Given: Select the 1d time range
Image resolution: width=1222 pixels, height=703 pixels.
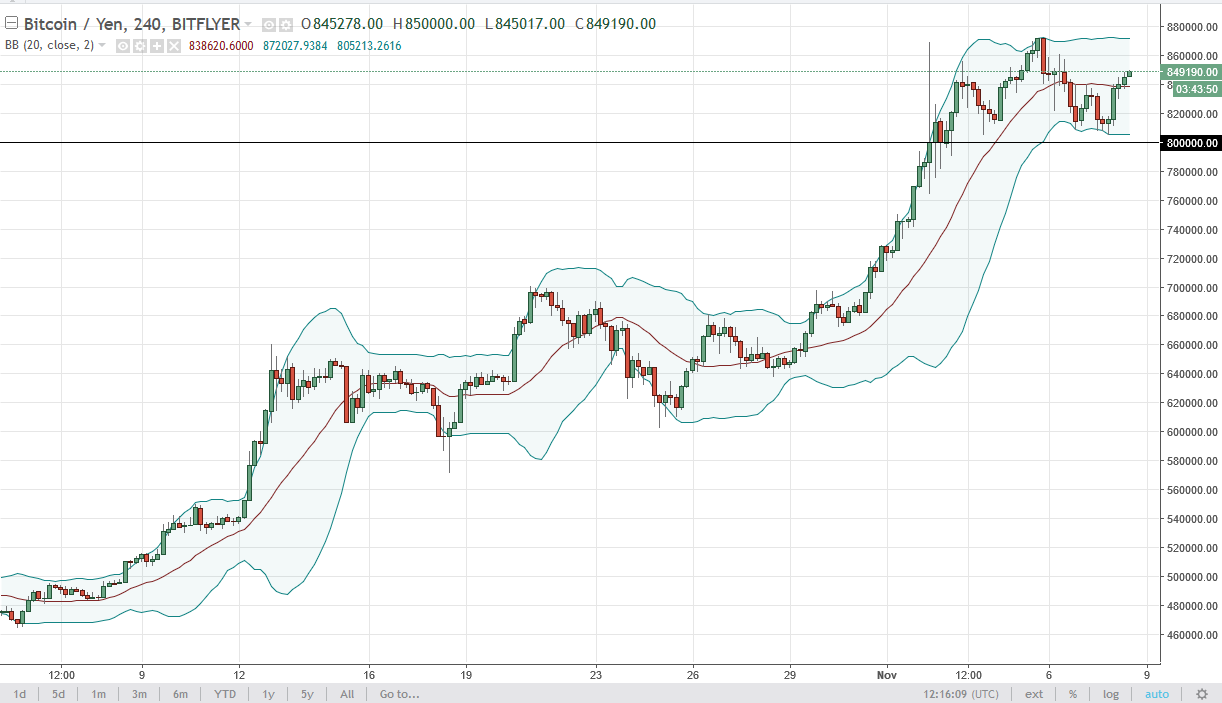Looking at the screenshot, I should [x=20, y=694].
